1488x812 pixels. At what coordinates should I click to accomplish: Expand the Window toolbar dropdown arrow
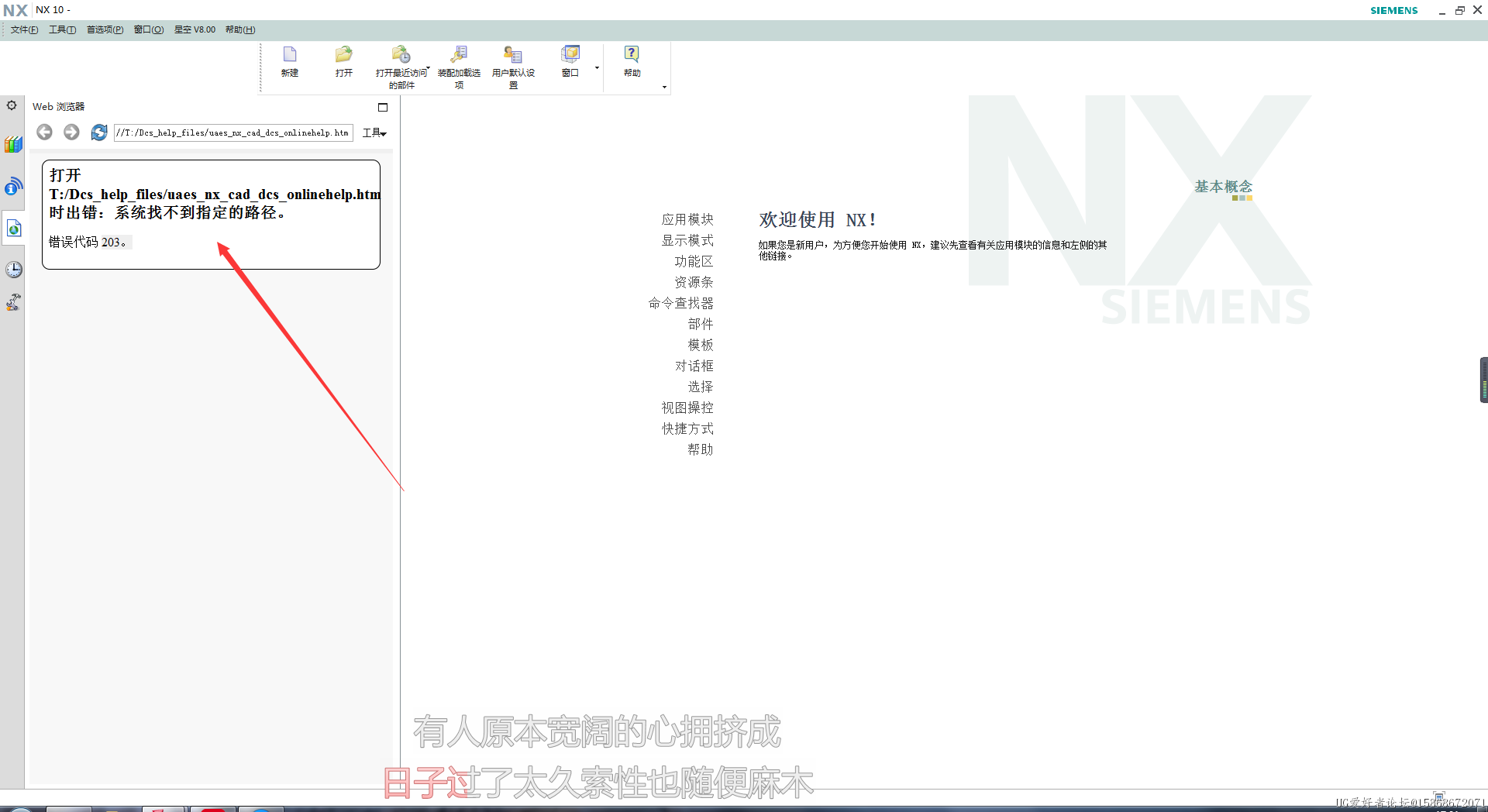click(x=597, y=67)
